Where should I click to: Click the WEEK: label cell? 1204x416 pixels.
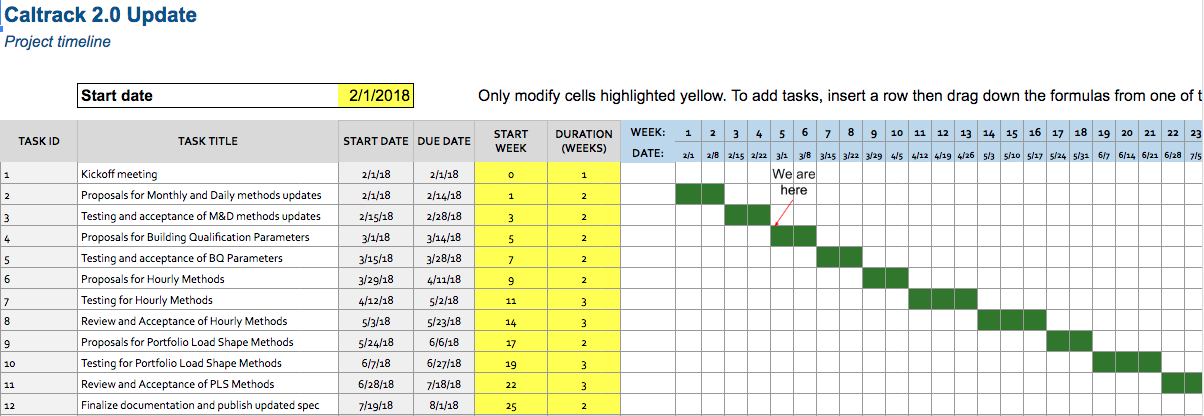pyautogui.click(x=649, y=132)
